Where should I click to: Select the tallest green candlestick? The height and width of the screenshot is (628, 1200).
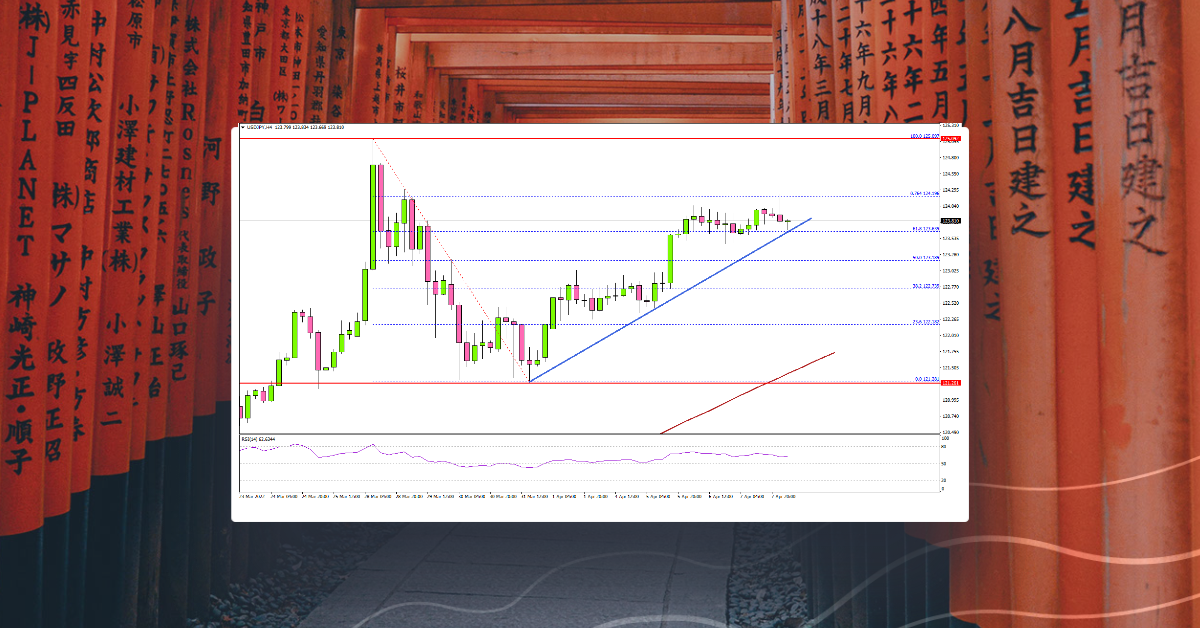(x=372, y=215)
